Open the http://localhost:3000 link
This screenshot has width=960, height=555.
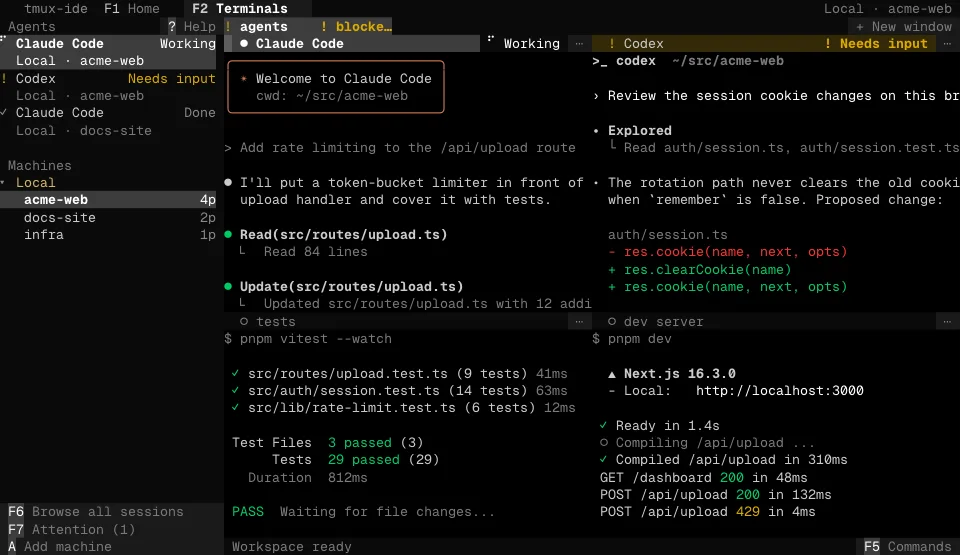(x=779, y=391)
